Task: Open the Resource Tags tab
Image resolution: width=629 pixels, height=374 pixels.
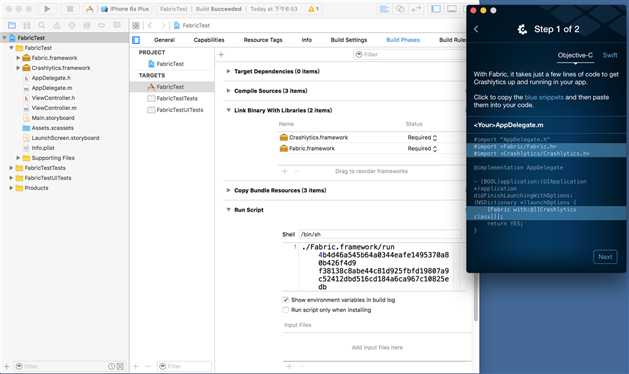Action: [x=263, y=40]
